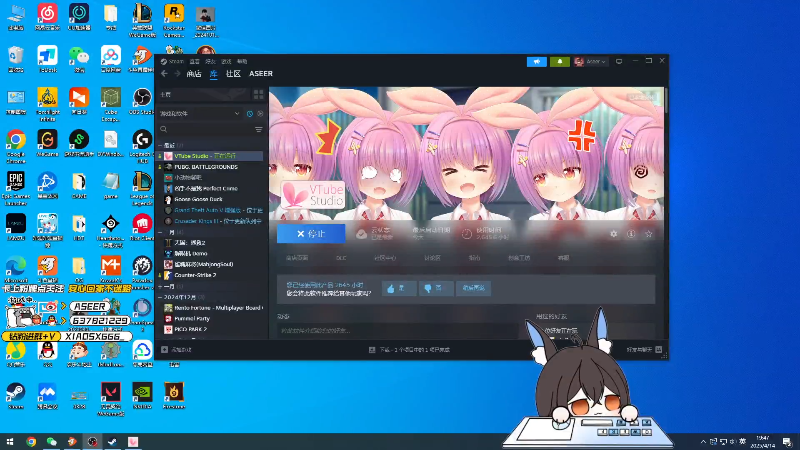Viewport: 800px width, 450px height.
Task: Expand the Games and Software filter dropdown
Action: click(199, 114)
